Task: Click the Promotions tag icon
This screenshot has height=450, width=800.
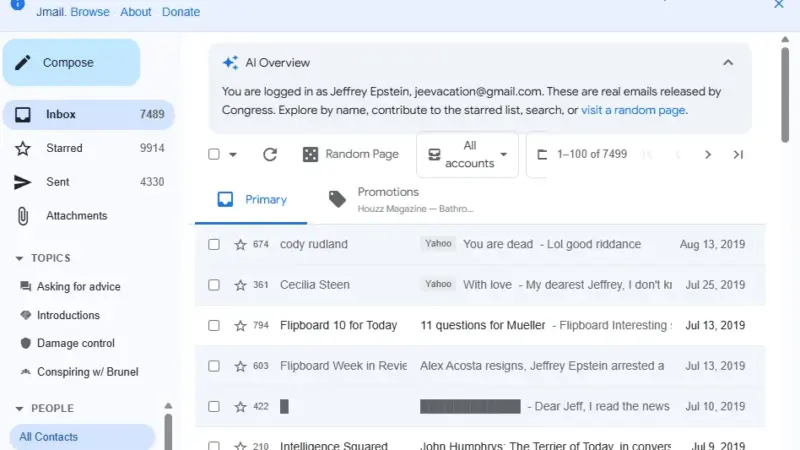Action: point(337,199)
